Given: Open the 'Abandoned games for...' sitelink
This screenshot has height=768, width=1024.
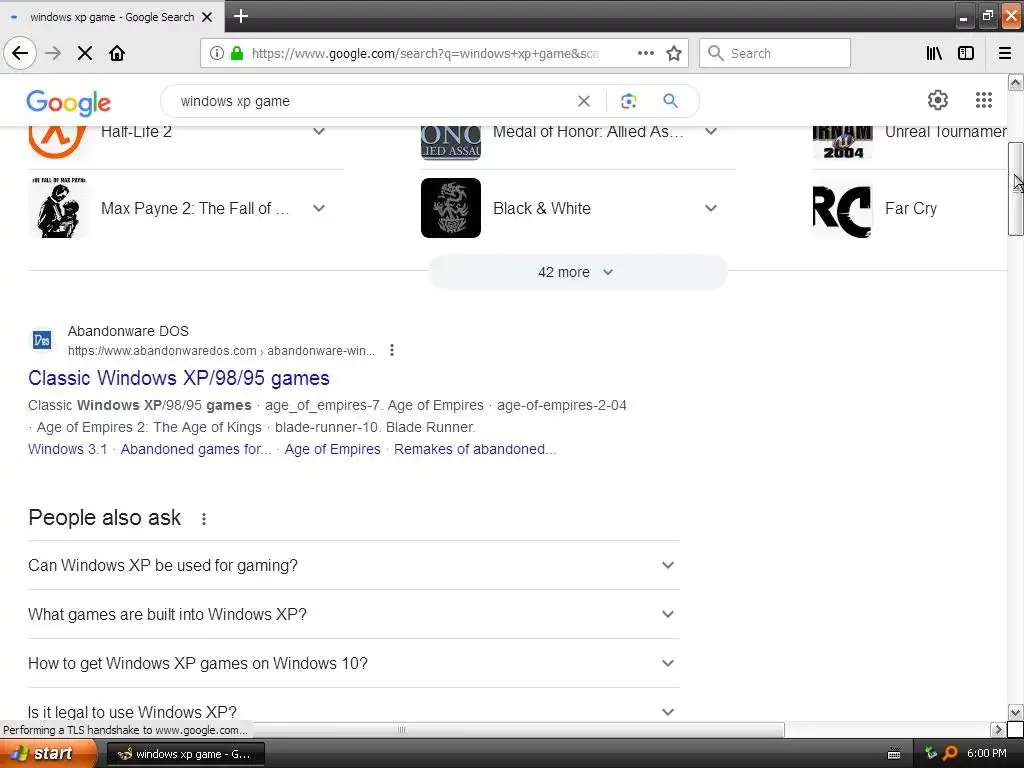Looking at the screenshot, I should click(x=196, y=449).
